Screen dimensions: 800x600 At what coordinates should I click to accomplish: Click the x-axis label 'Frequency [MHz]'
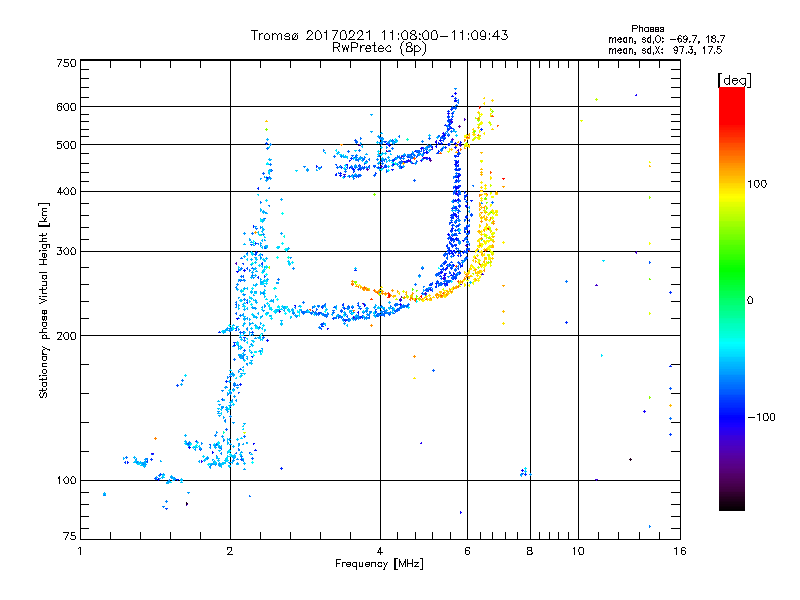click(x=379, y=564)
